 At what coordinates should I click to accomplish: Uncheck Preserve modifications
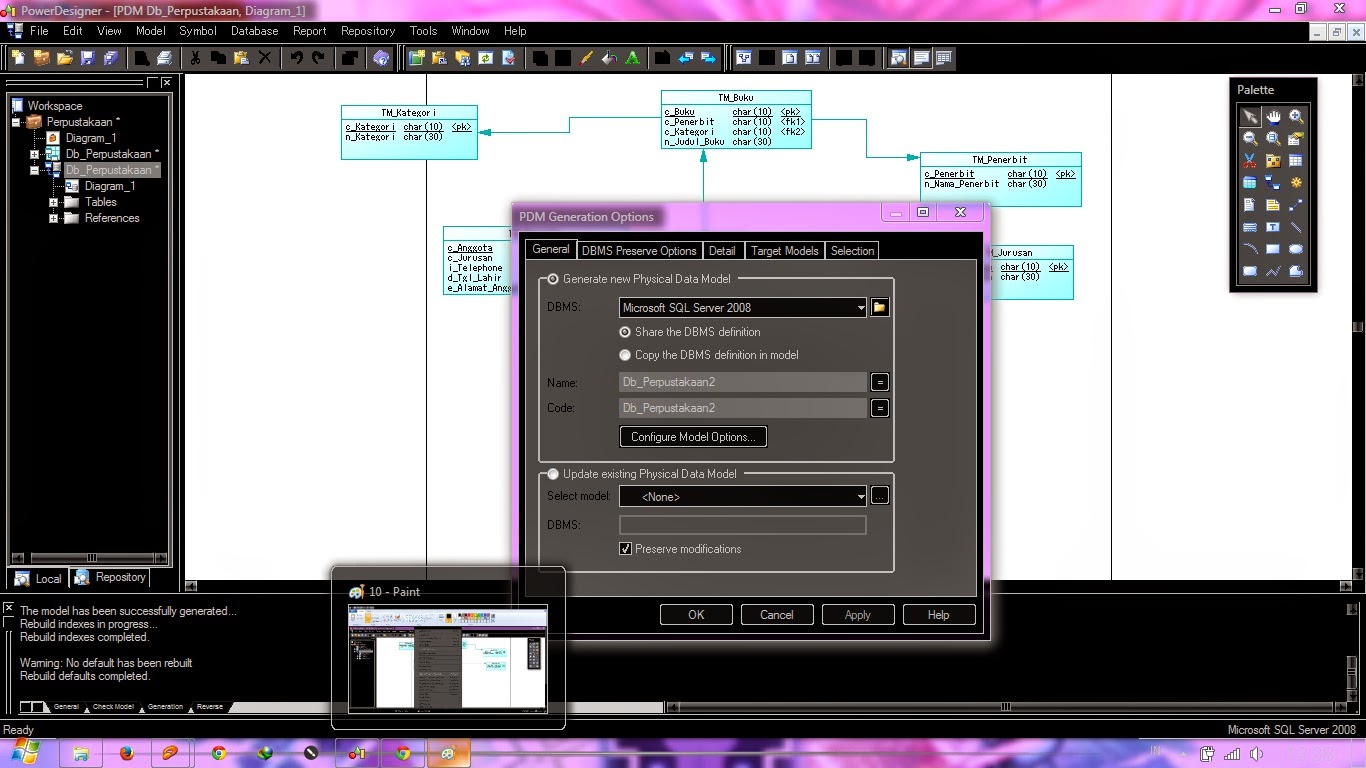coord(625,548)
